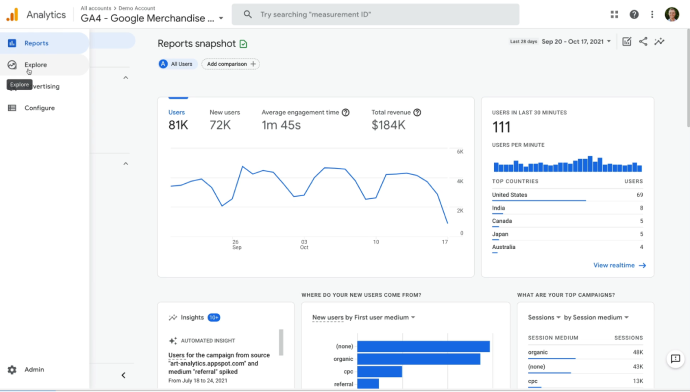Click the (none) bar in new users chart
Image resolution: width=690 pixels, height=392 pixels.
(423, 346)
